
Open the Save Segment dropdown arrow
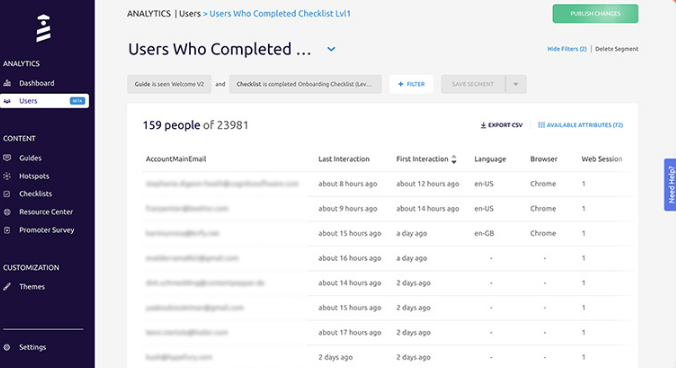516,84
